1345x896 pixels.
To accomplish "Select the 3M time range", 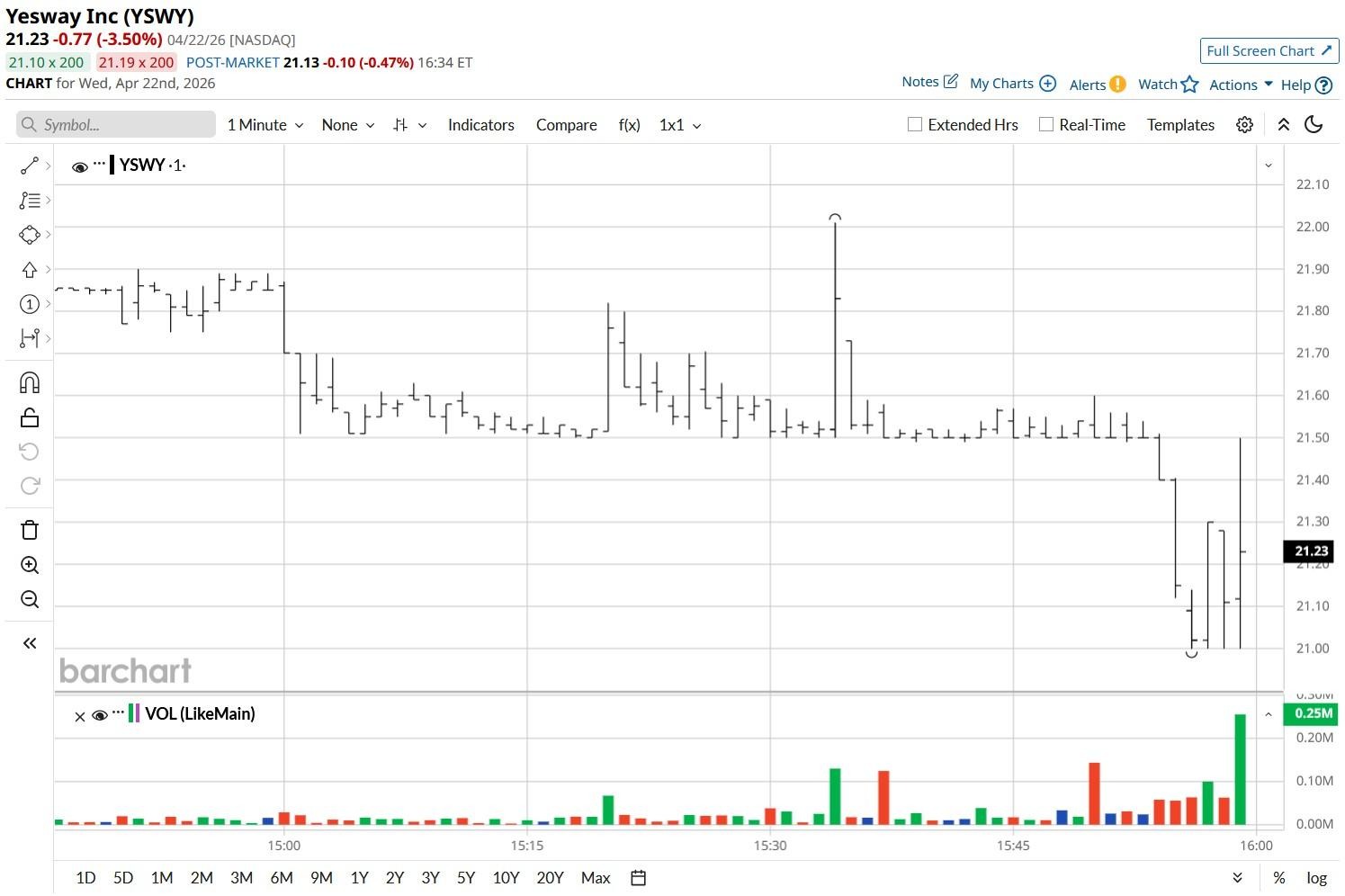I will 241,878.
